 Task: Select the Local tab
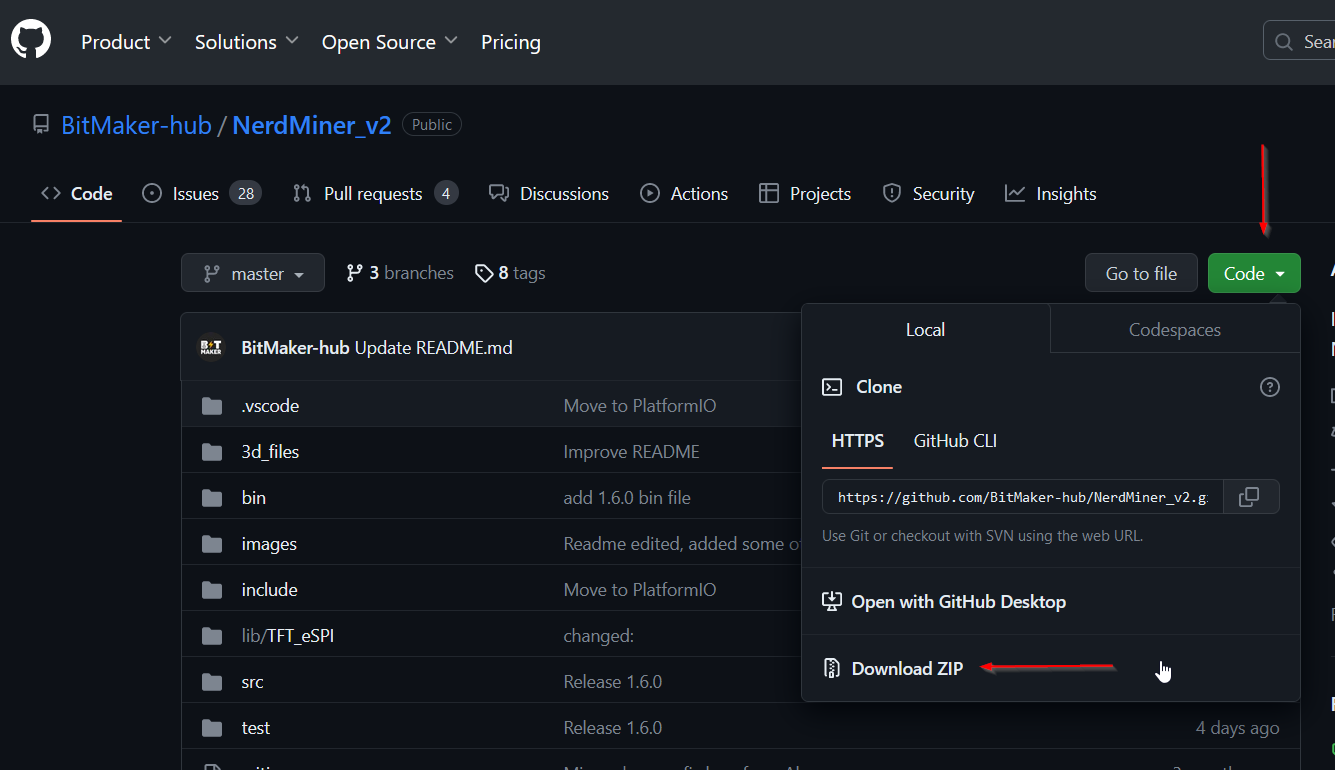(926, 329)
